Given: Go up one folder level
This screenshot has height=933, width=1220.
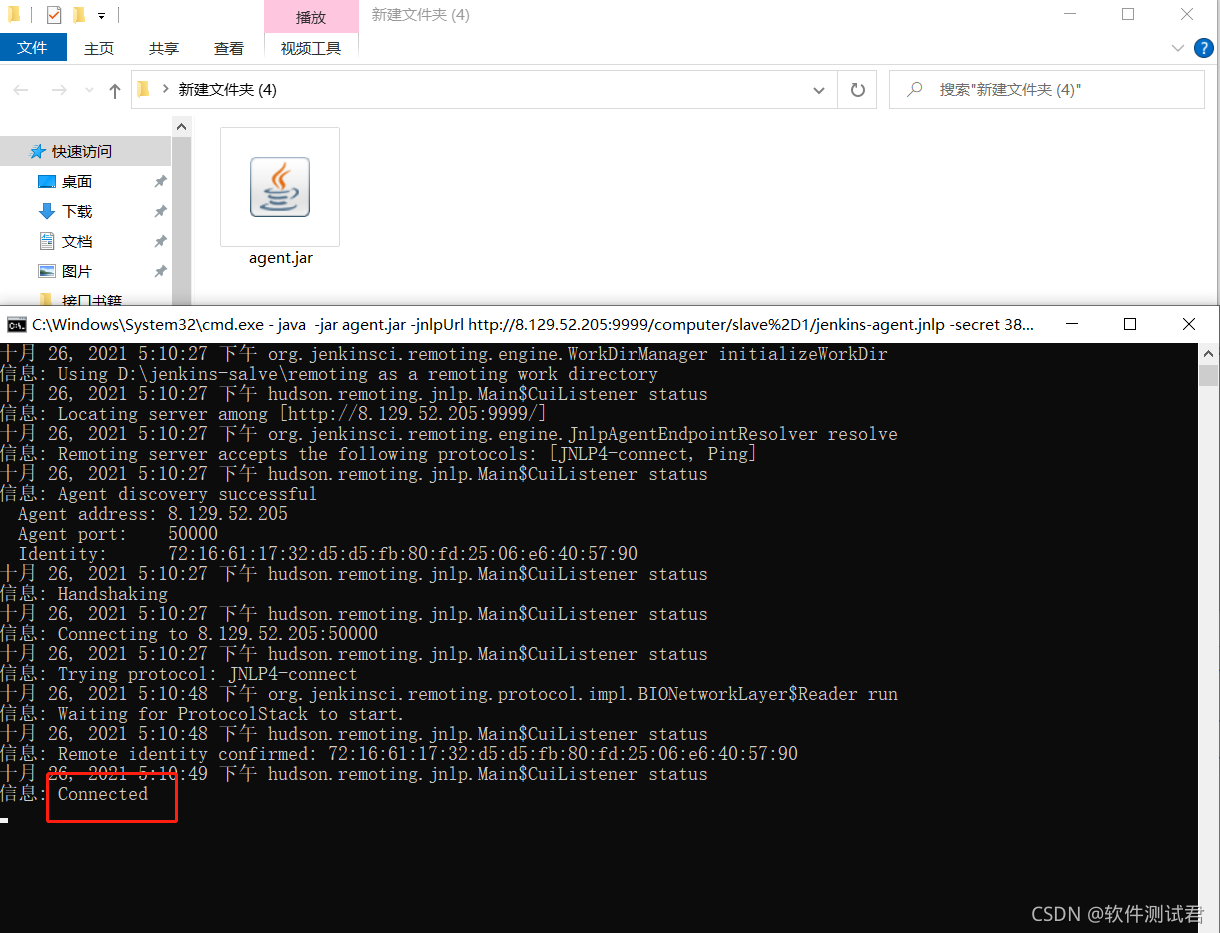Looking at the screenshot, I should (115, 90).
